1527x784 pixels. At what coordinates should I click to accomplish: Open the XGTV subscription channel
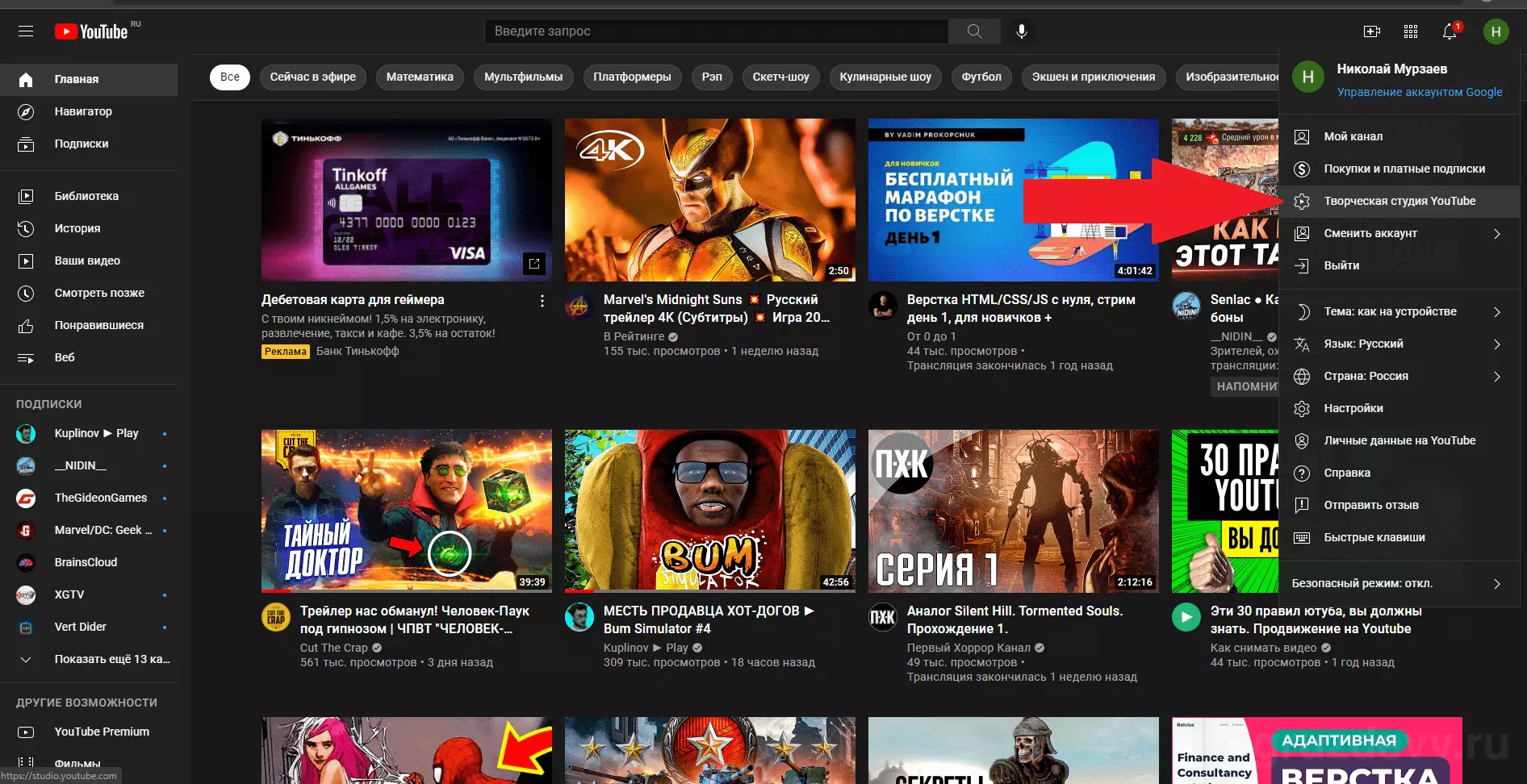click(89, 594)
